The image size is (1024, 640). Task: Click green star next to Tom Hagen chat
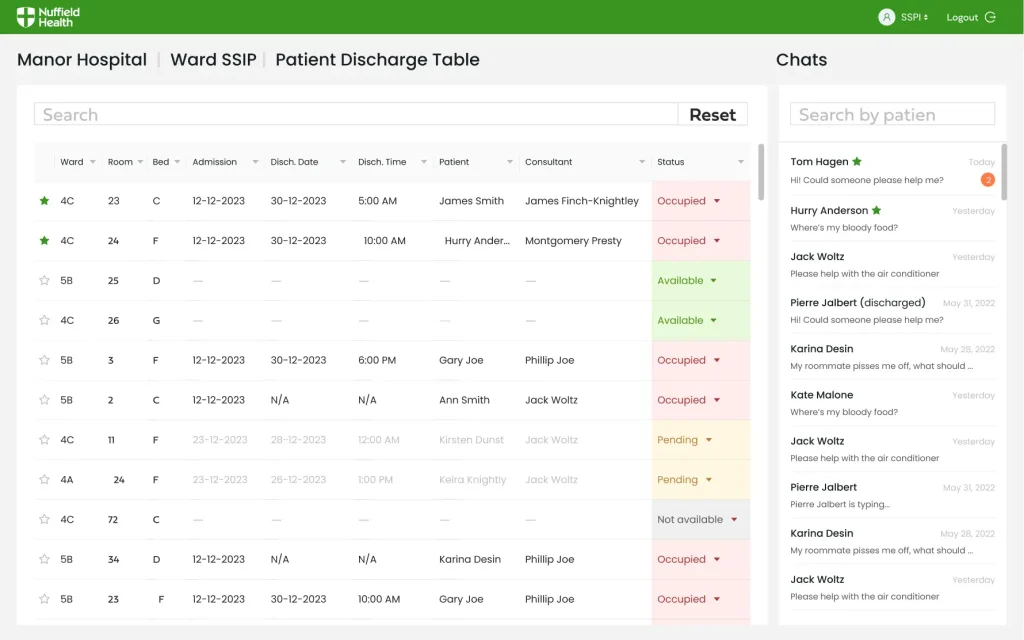(x=857, y=162)
